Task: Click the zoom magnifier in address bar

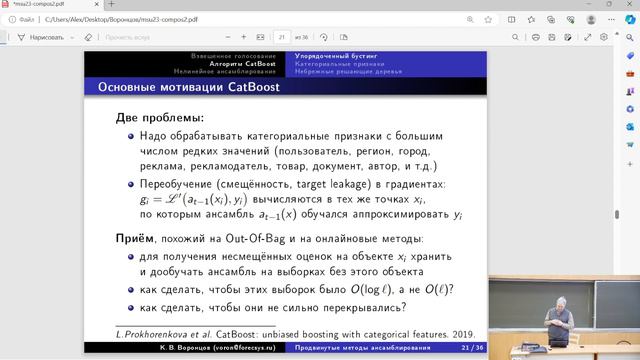Action: pos(470,19)
